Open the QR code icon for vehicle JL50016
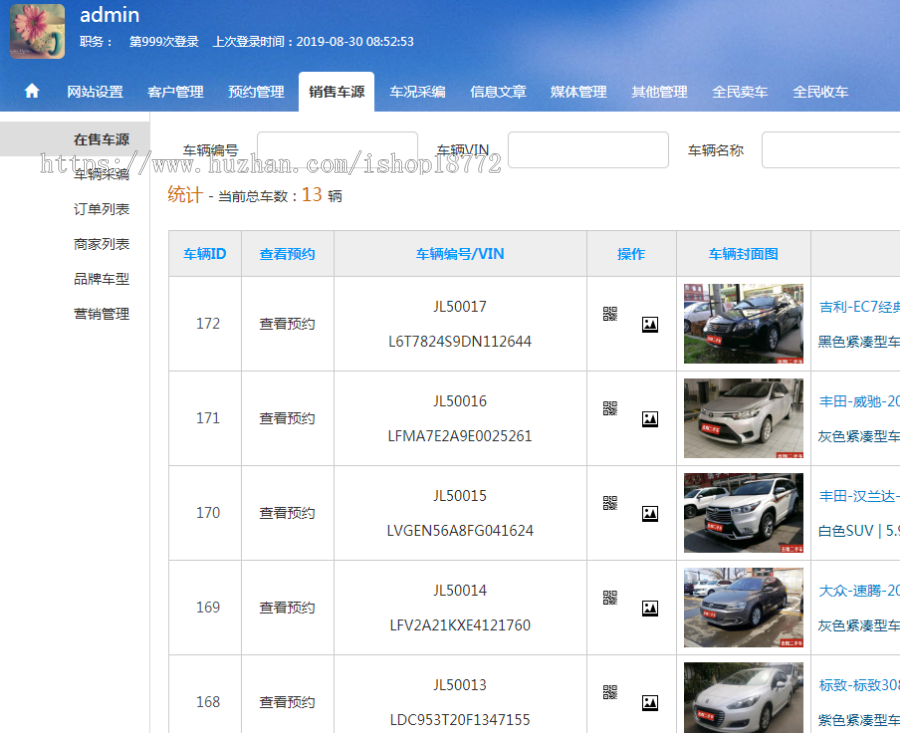Viewport: 900px width, 733px height. 611,407
